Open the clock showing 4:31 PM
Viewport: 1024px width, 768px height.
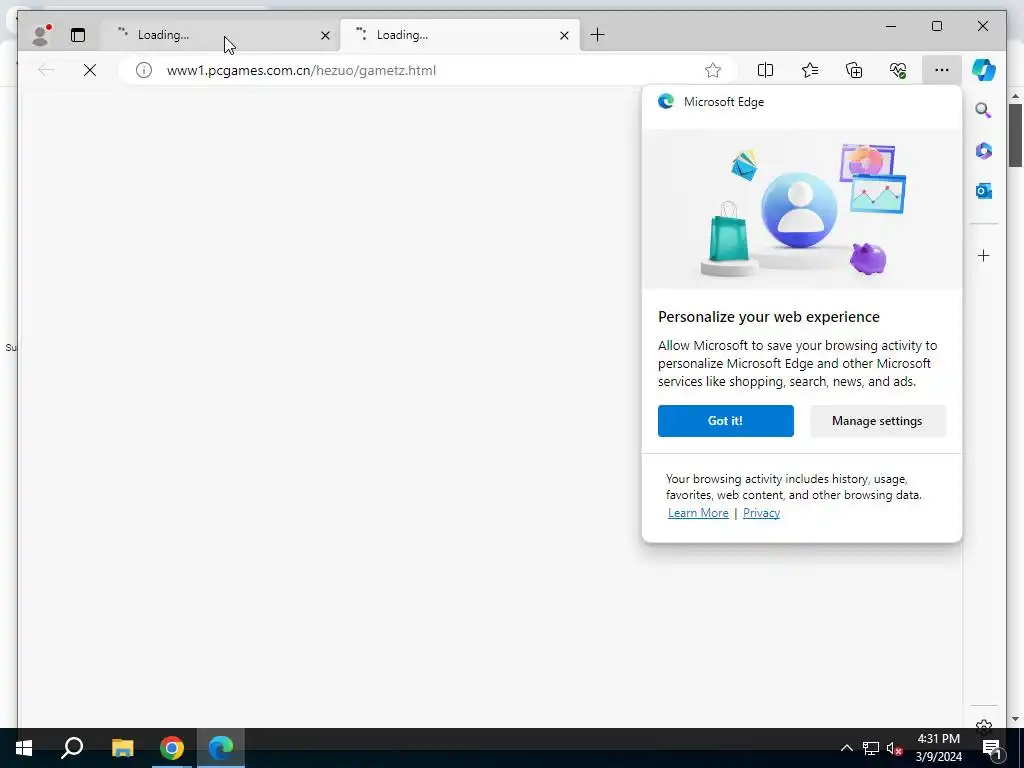pyautogui.click(x=938, y=748)
